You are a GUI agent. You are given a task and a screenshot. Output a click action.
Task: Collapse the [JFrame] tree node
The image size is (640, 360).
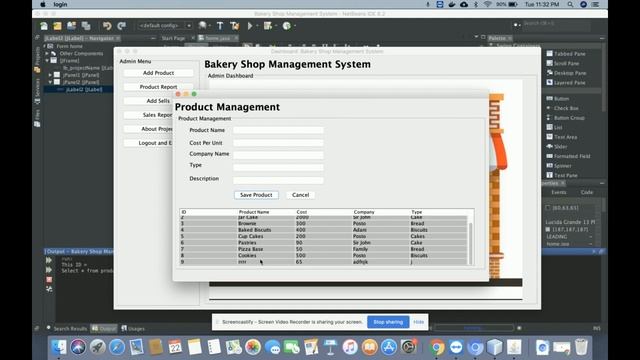[47, 60]
